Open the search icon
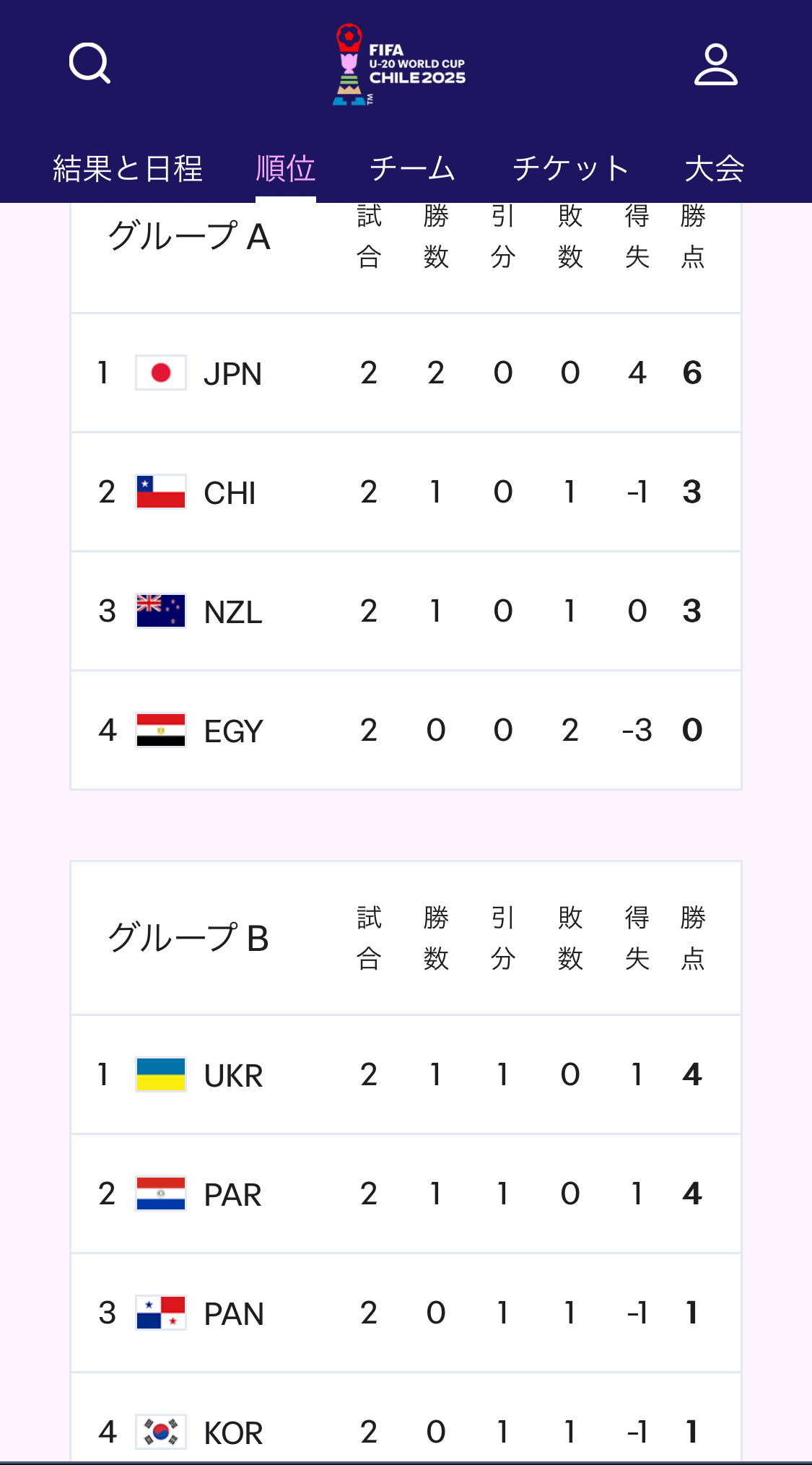 [90, 64]
